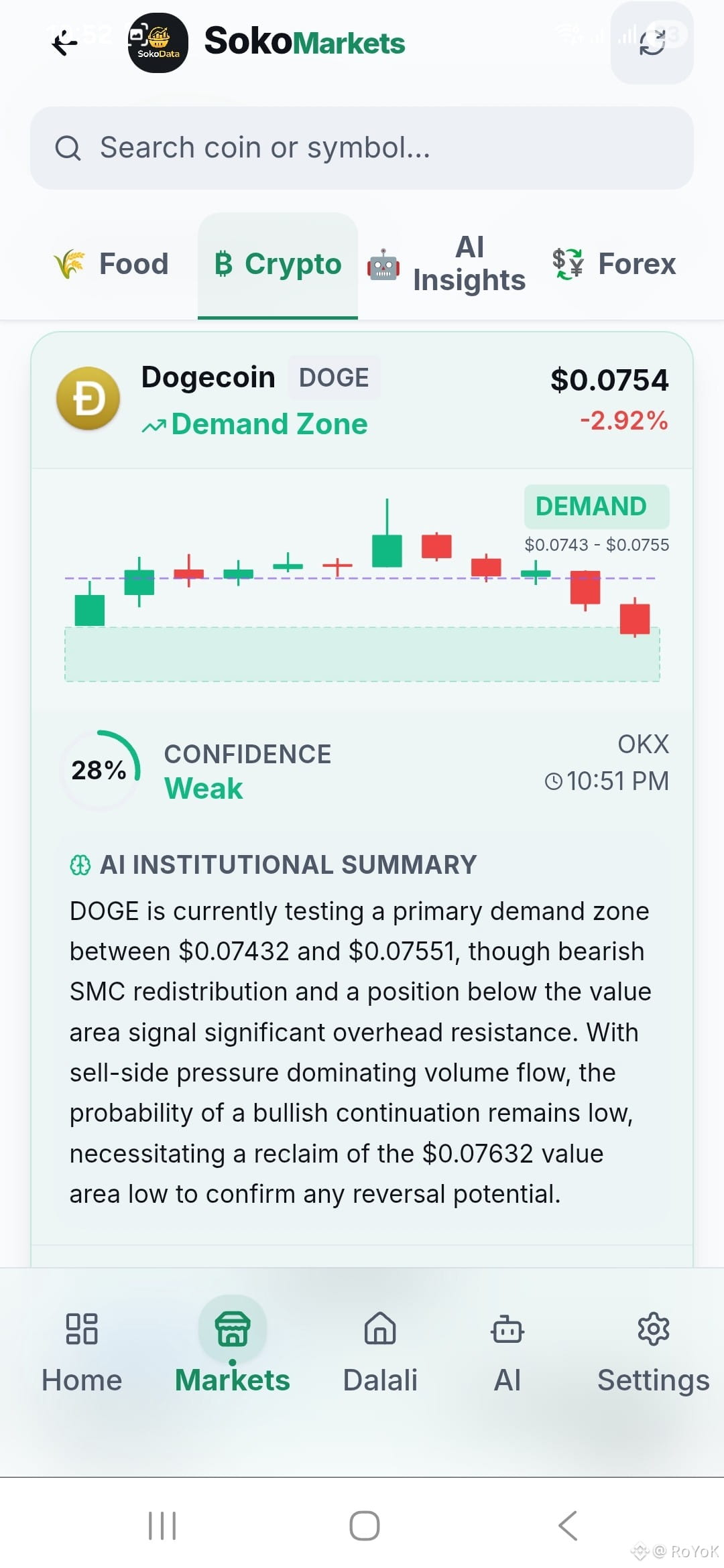This screenshot has height=1568, width=724.
Task: Select the Crypto tab
Action: point(278,264)
